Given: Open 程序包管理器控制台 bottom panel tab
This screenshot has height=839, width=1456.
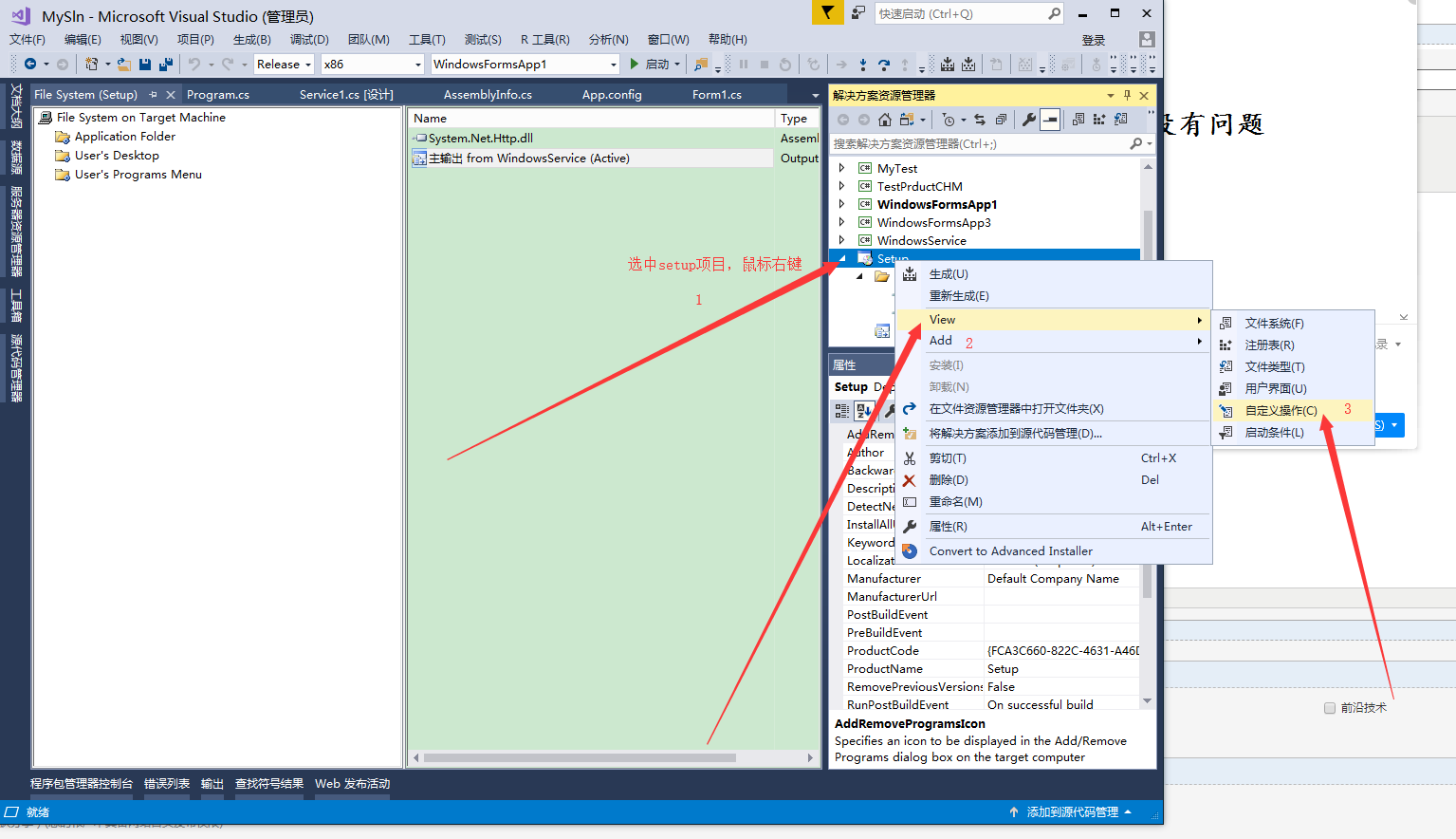Looking at the screenshot, I should coord(82,784).
